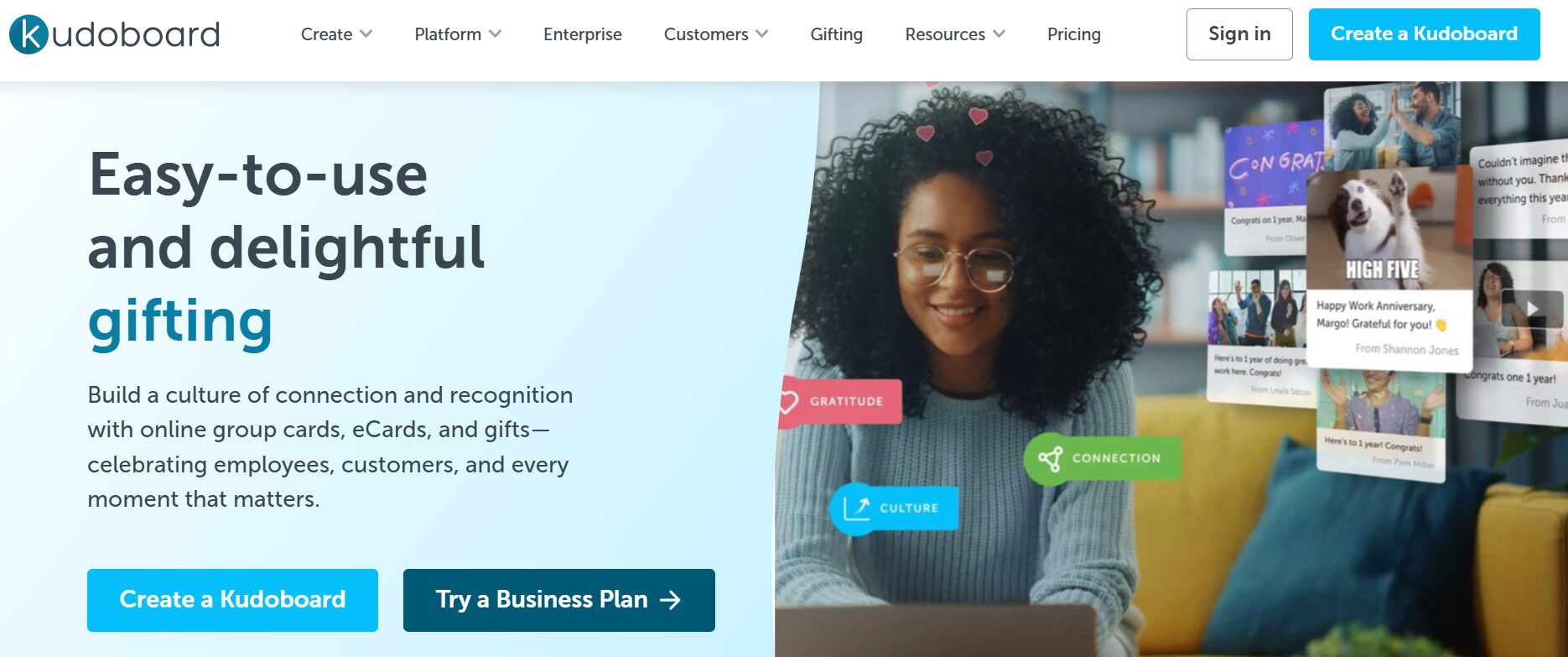Viewport: 1568px width, 657px height.
Task: Go to the Enterprise menu item
Action: [x=583, y=34]
